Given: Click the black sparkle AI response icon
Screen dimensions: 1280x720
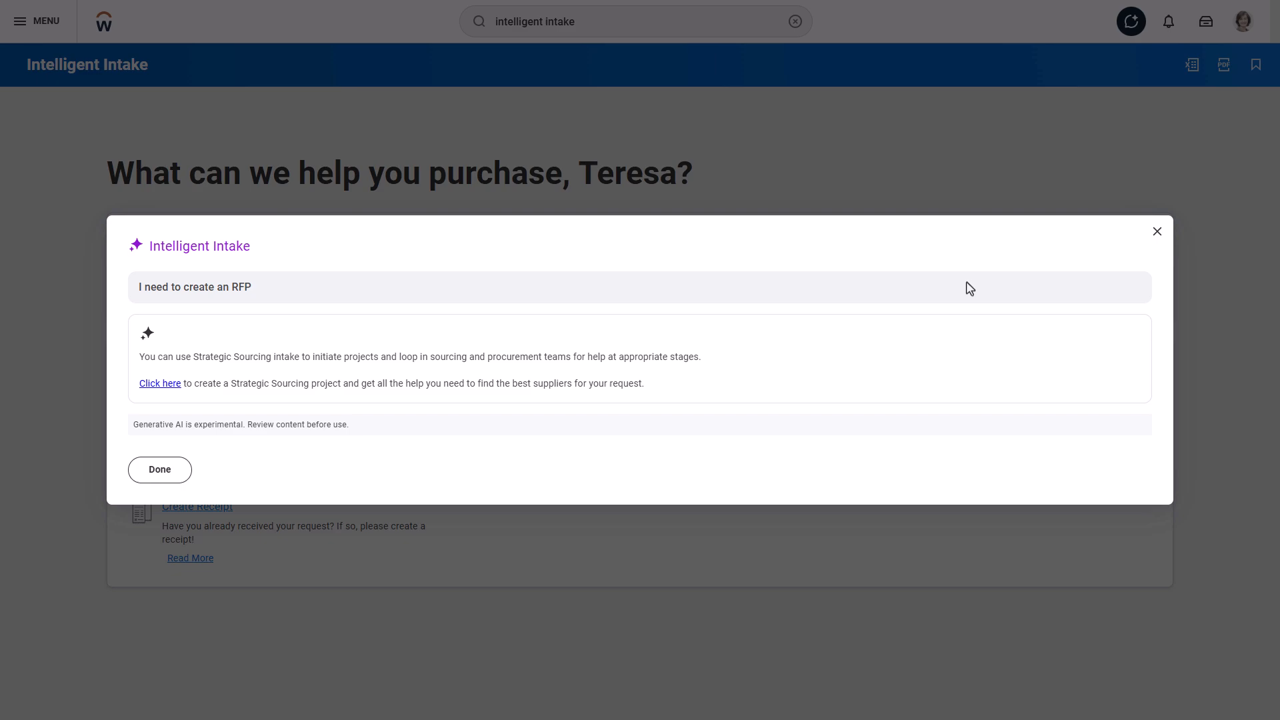Looking at the screenshot, I should (147, 333).
